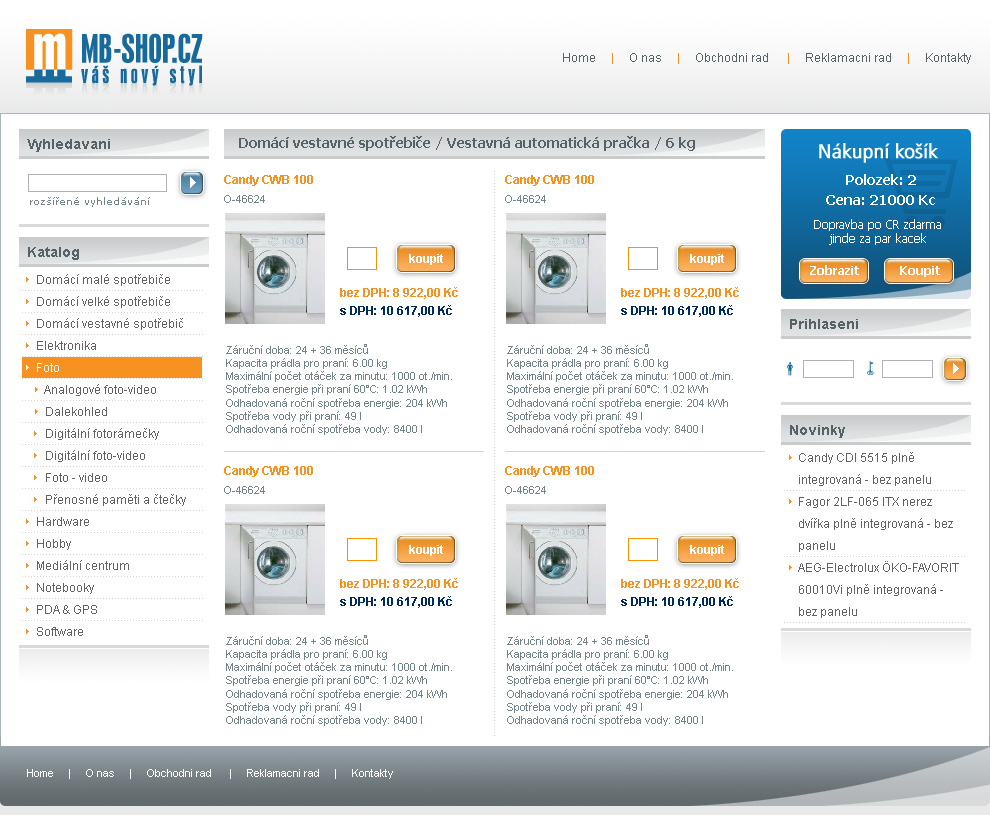Open O nas in the footer links
Image resolution: width=990 pixels, height=815 pixels.
tap(100, 773)
